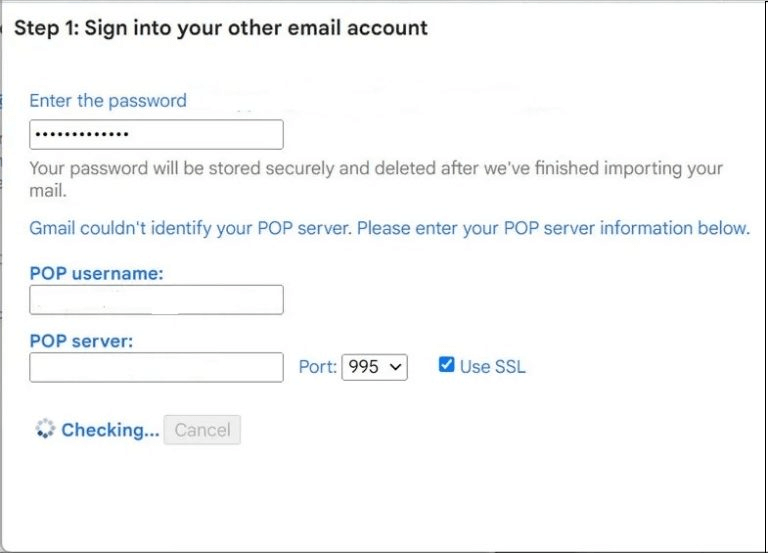Click the POP server error message
This screenshot has width=768, height=553.
click(x=389, y=228)
